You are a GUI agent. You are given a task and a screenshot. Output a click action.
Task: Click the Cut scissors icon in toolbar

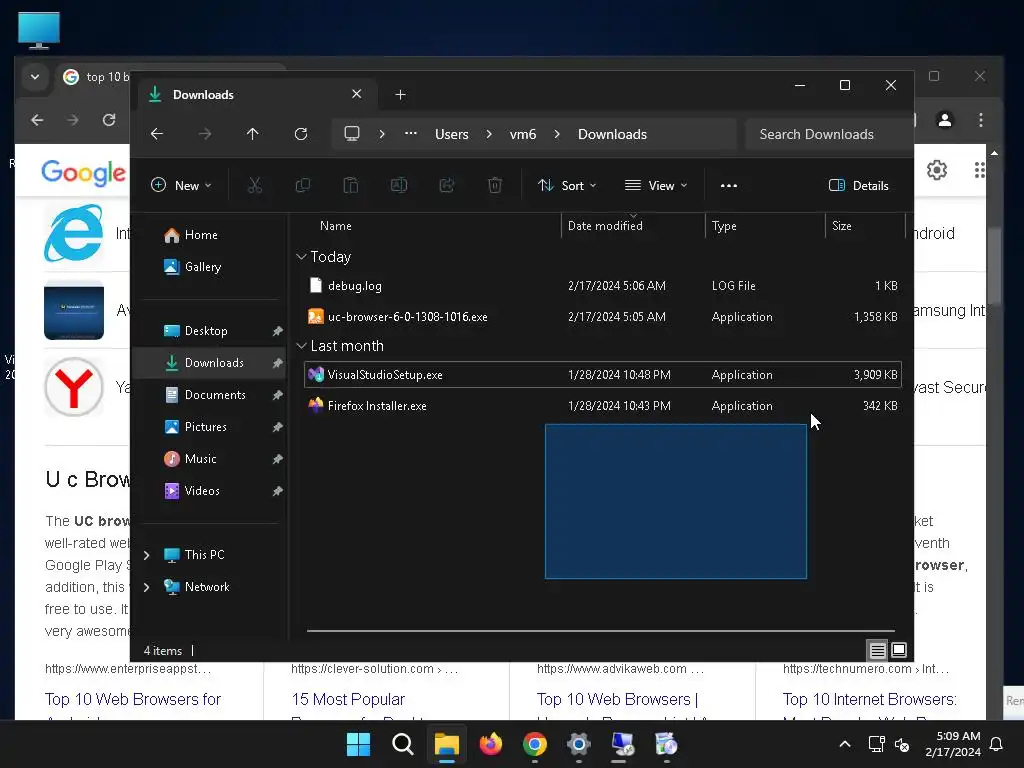point(255,185)
